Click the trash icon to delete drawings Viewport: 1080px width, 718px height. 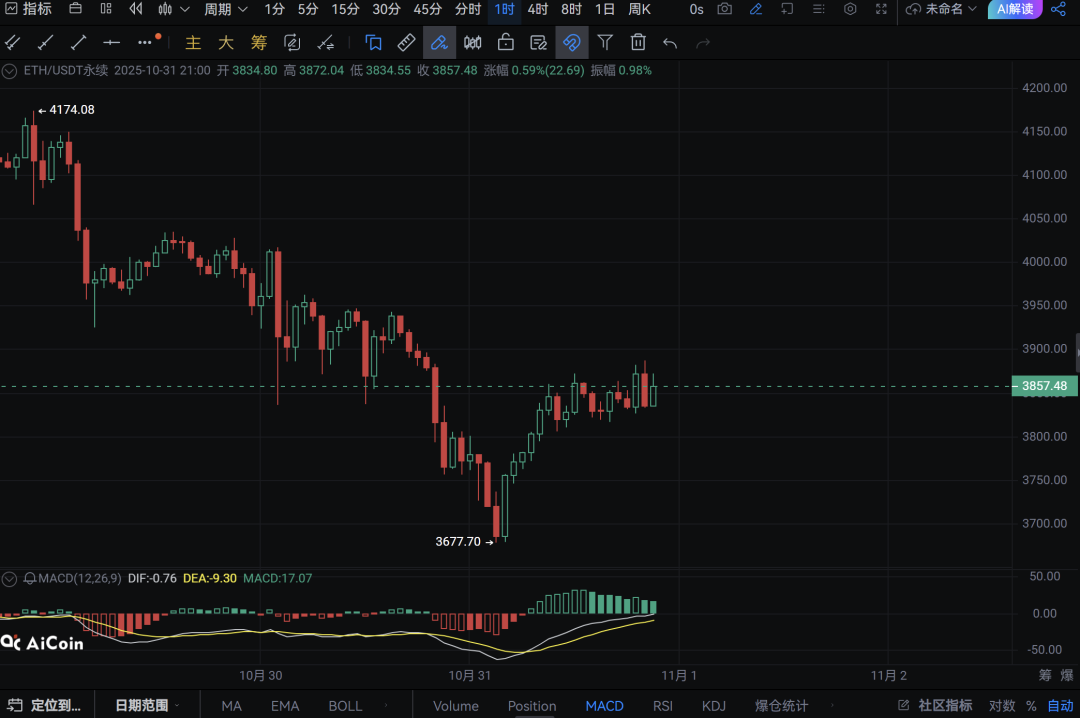pos(638,43)
